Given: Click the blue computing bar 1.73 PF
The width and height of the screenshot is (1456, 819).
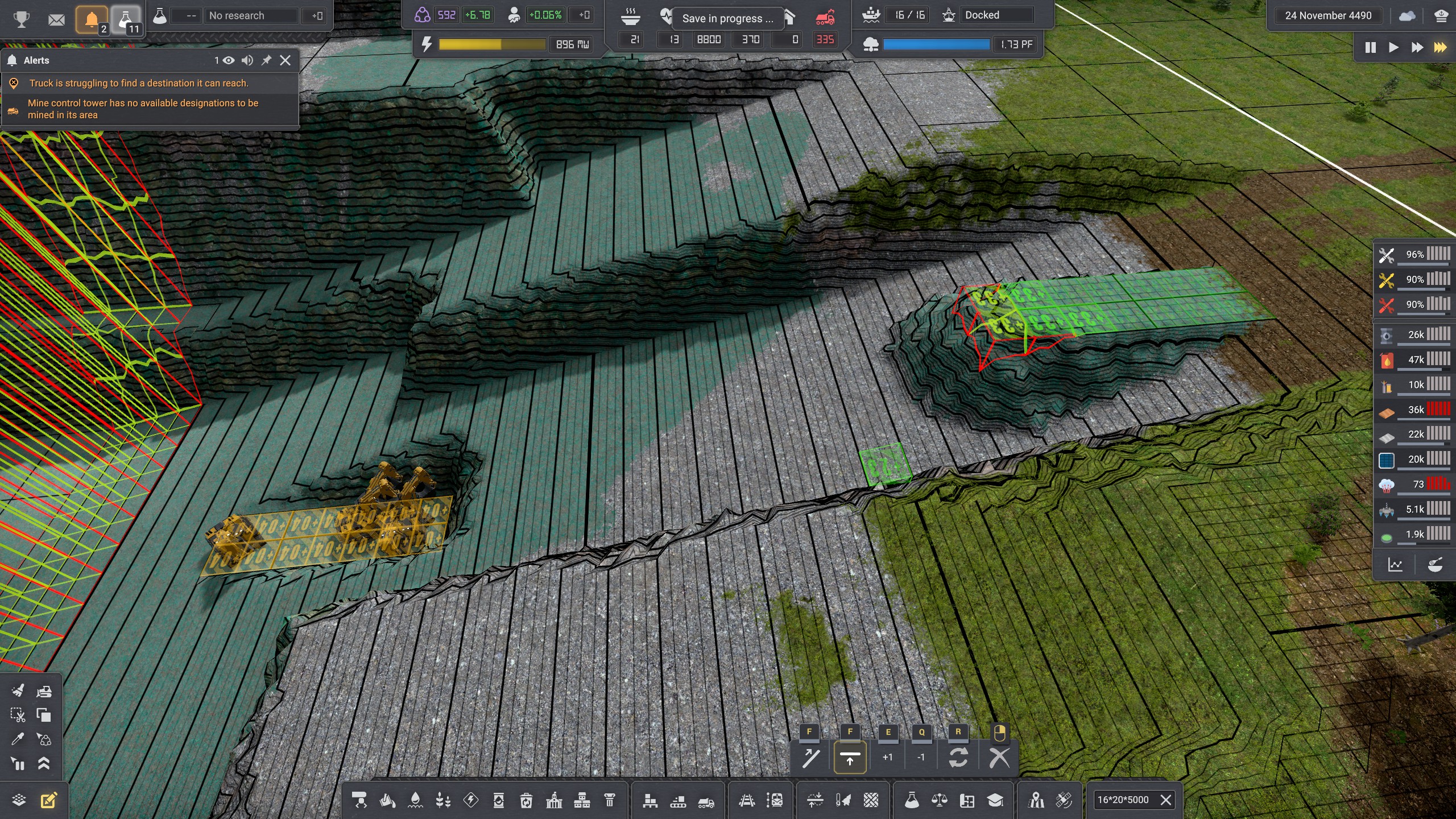Looking at the screenshot, I should pos(936,44).
